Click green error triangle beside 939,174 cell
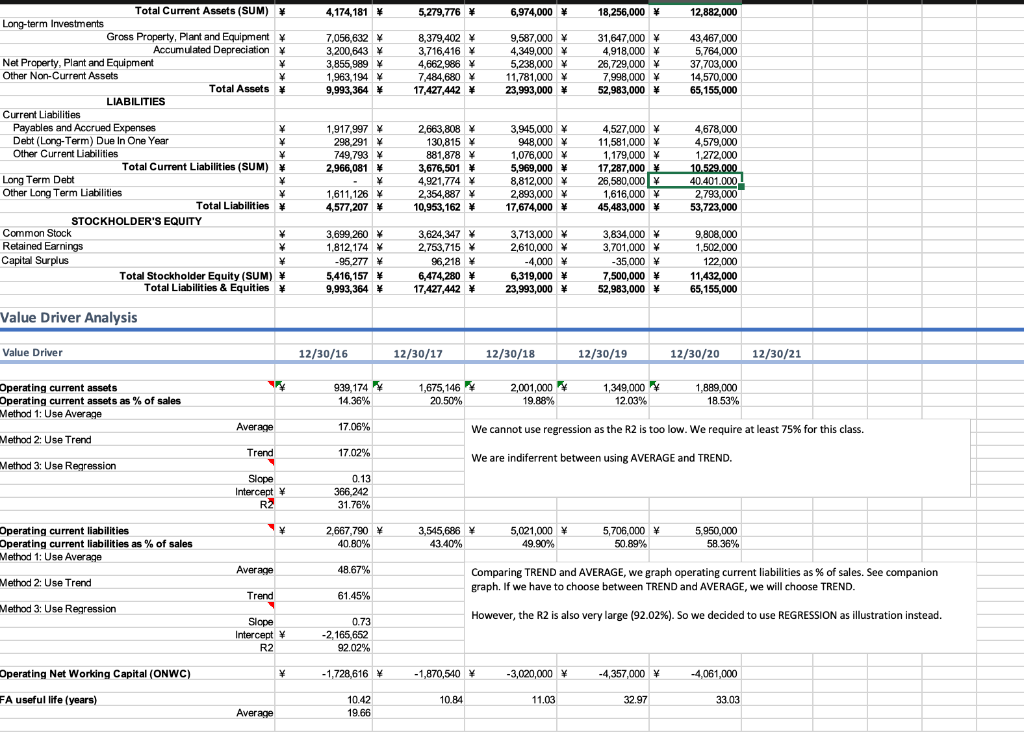 point(278,384)
